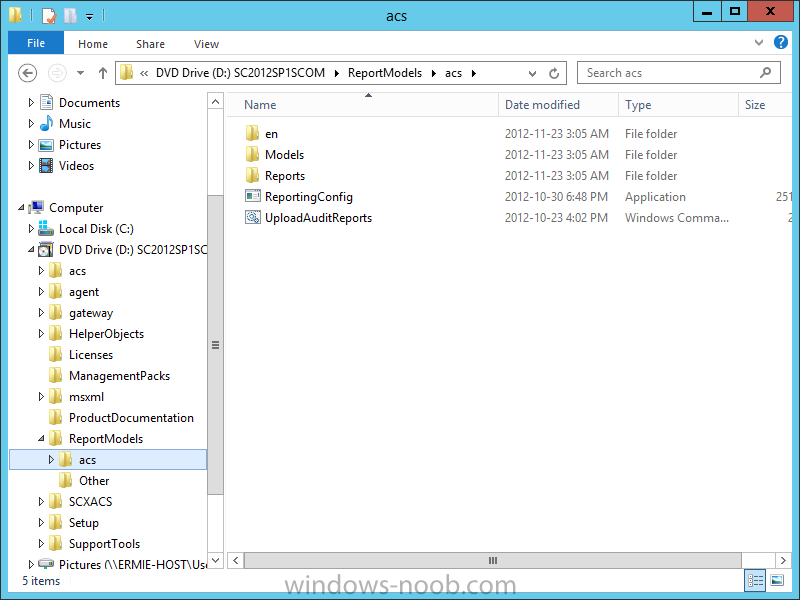The width and height of the screenshot is (800, 600).
Task: Switch to the Home ribbon tab
Action: tap(93, 44)
